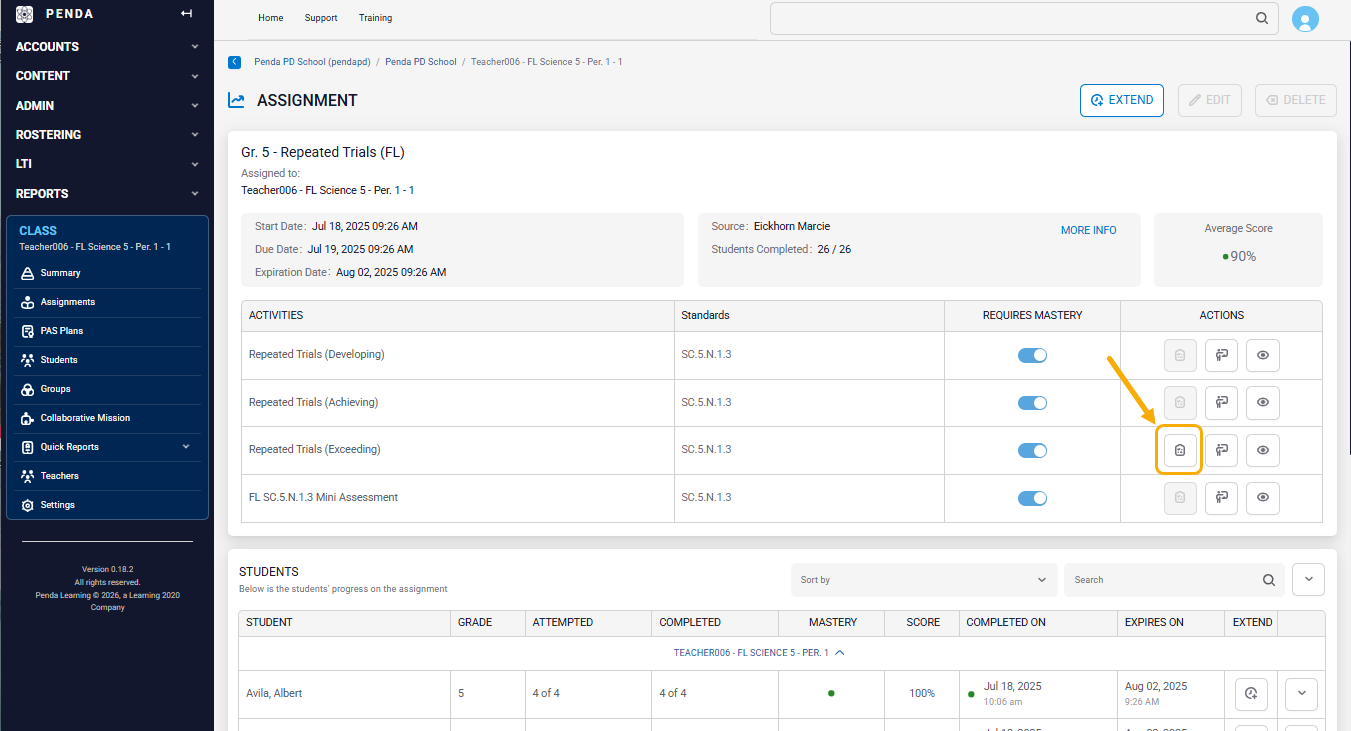This screenshot has height=731, width=1351.
Task: Click the Assignment chart icon beside heading
Action: coord(236,100)
